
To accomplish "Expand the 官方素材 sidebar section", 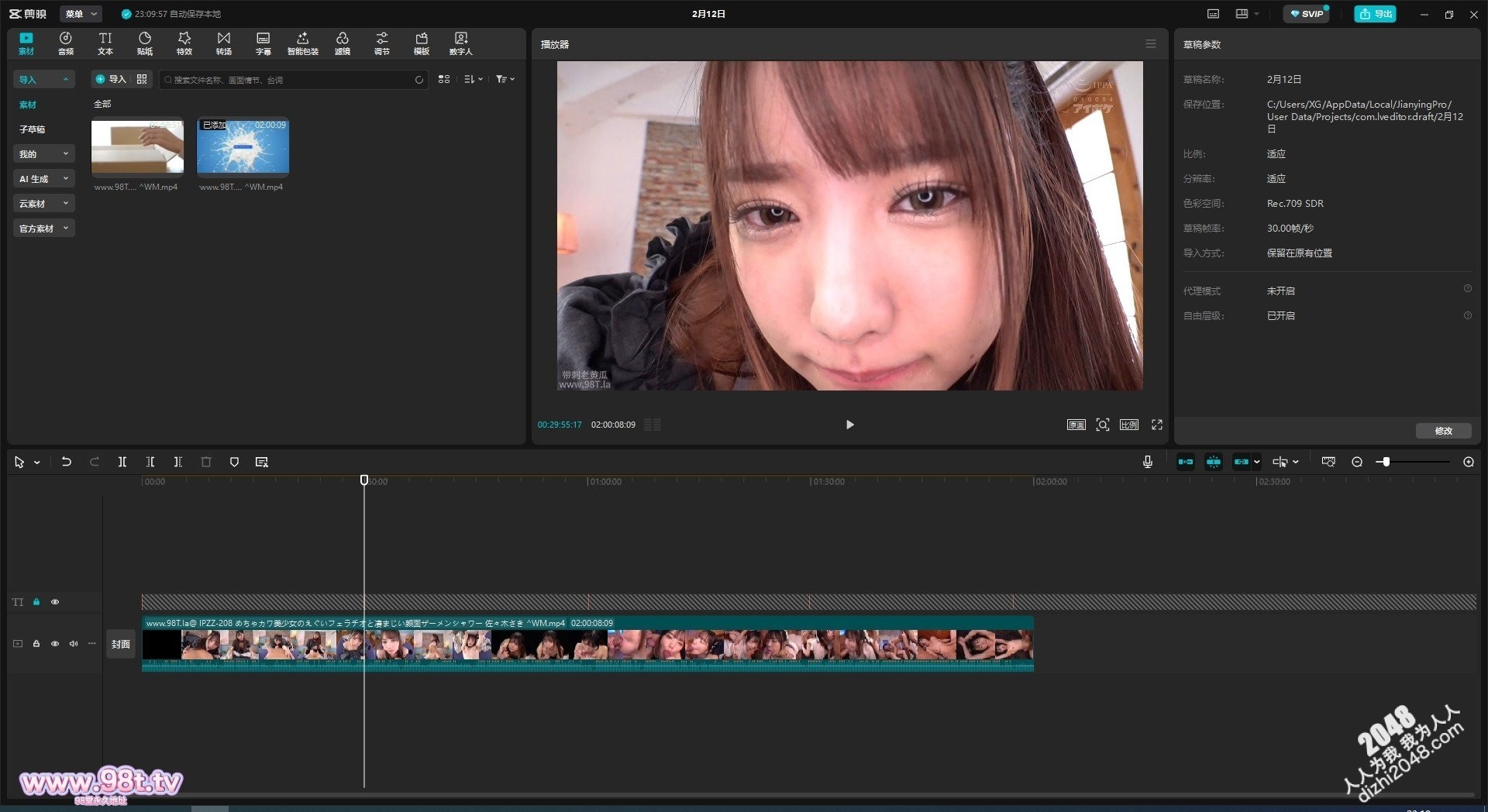I will 43,228.
